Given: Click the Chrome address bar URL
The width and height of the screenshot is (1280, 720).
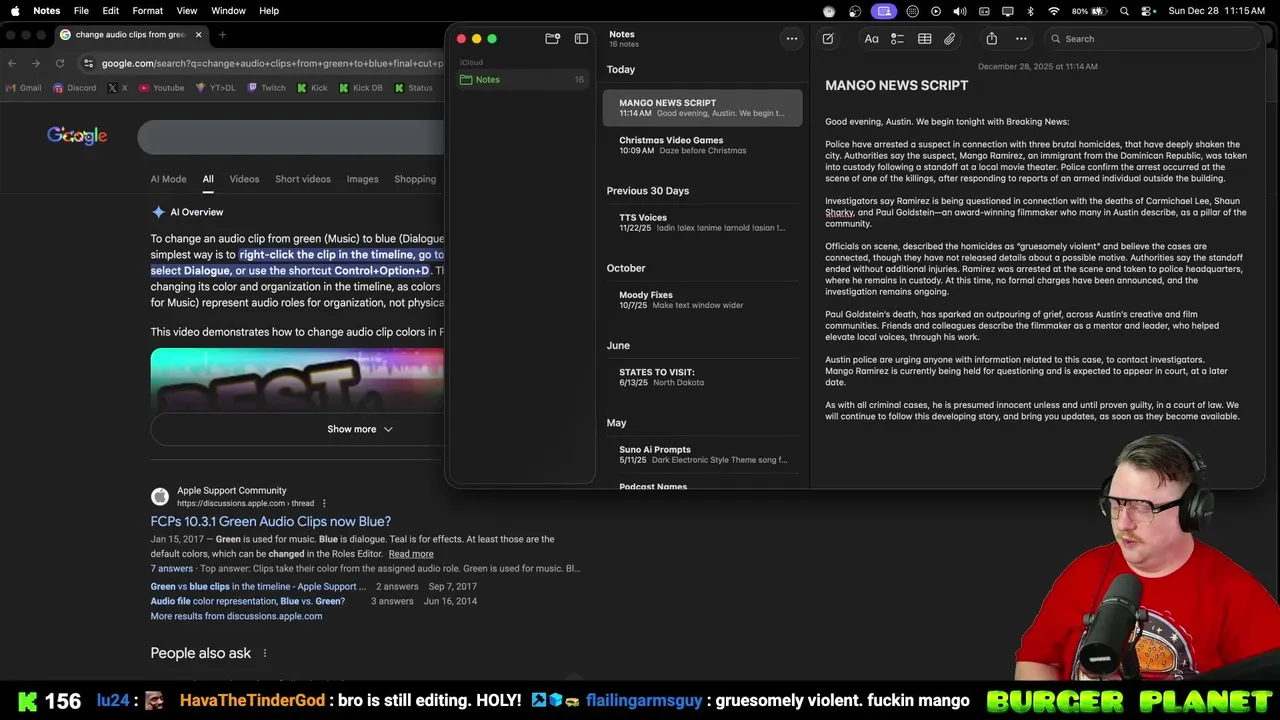Looking at the screenshot, I should coord(272,63).
